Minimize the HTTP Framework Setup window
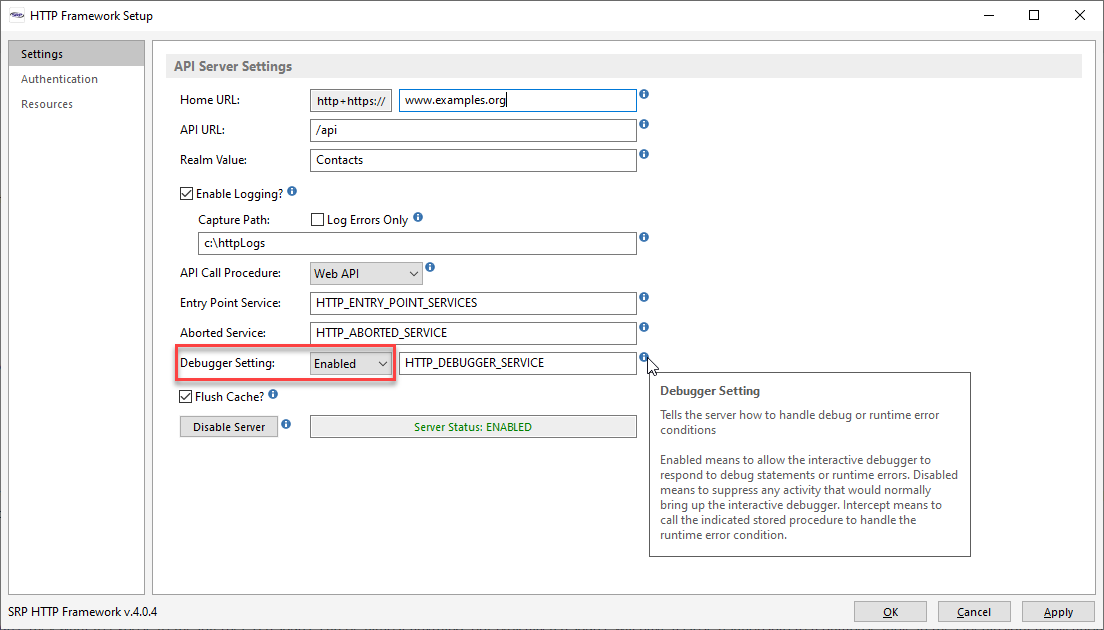 (x=989, y=15)
